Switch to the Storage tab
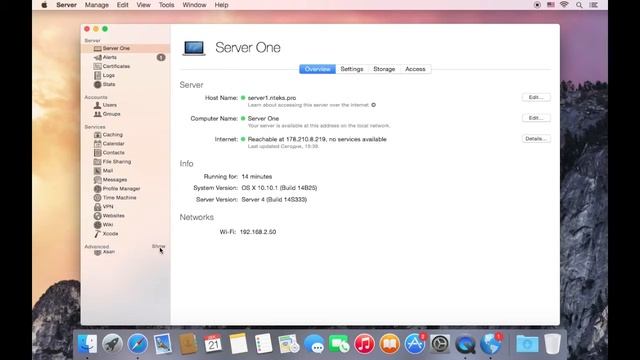Image resolution: width=640 pixels, height=360 pixels. [384, 69]
